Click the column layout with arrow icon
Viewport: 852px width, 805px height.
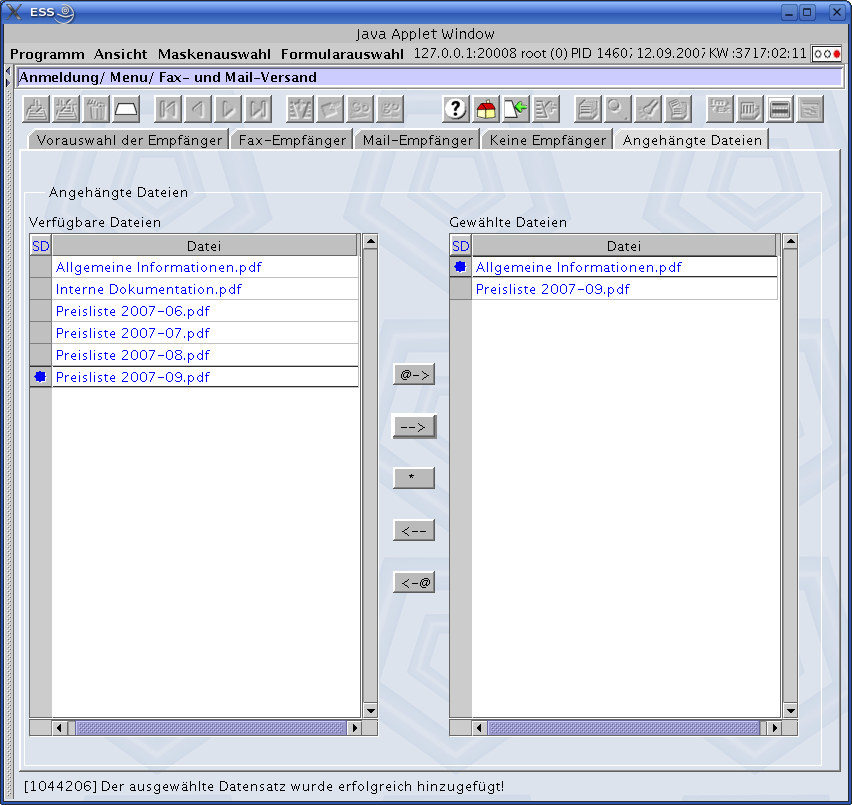(750, 109)
